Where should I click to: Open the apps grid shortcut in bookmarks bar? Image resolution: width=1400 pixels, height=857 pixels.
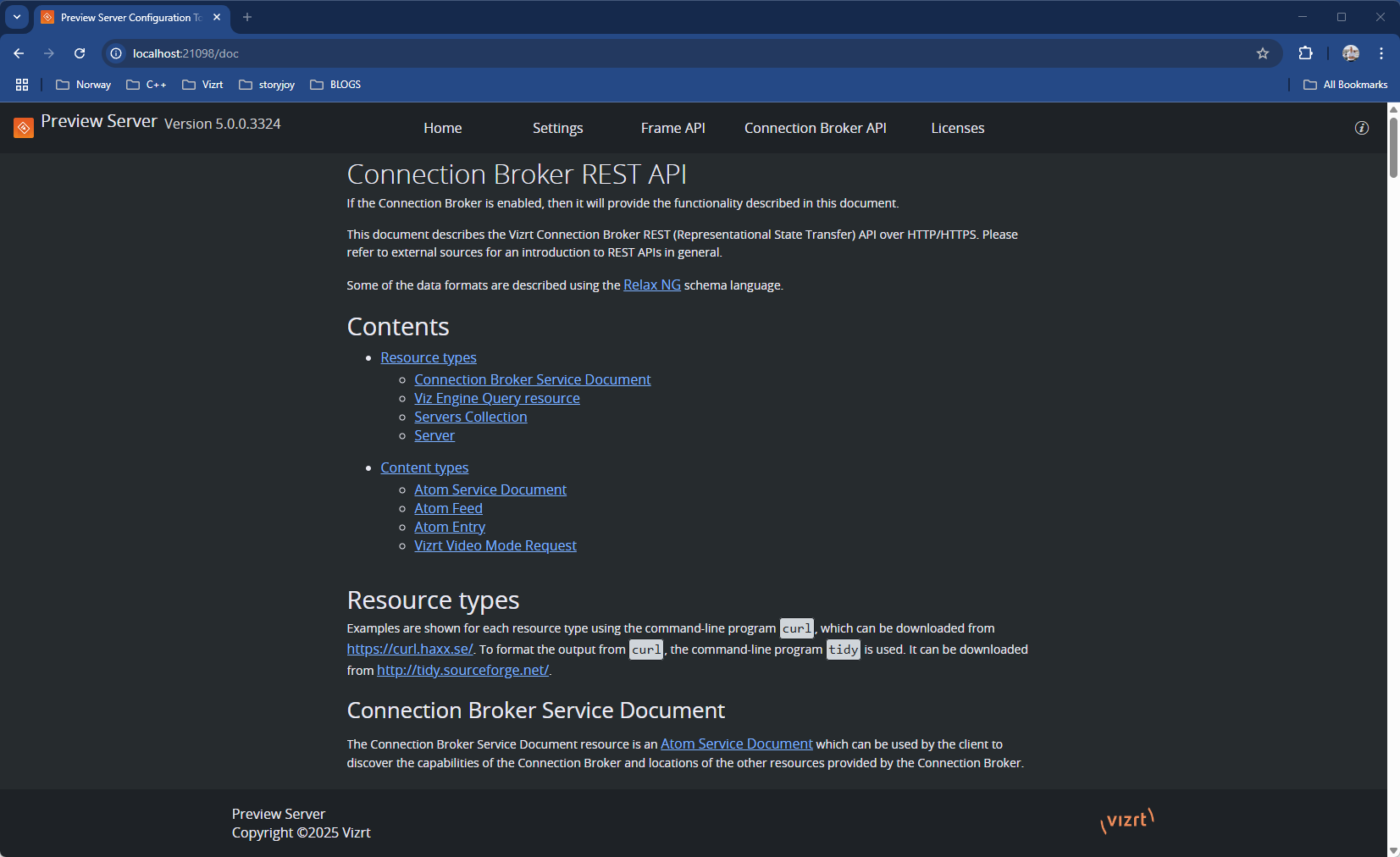click(22, 85)
